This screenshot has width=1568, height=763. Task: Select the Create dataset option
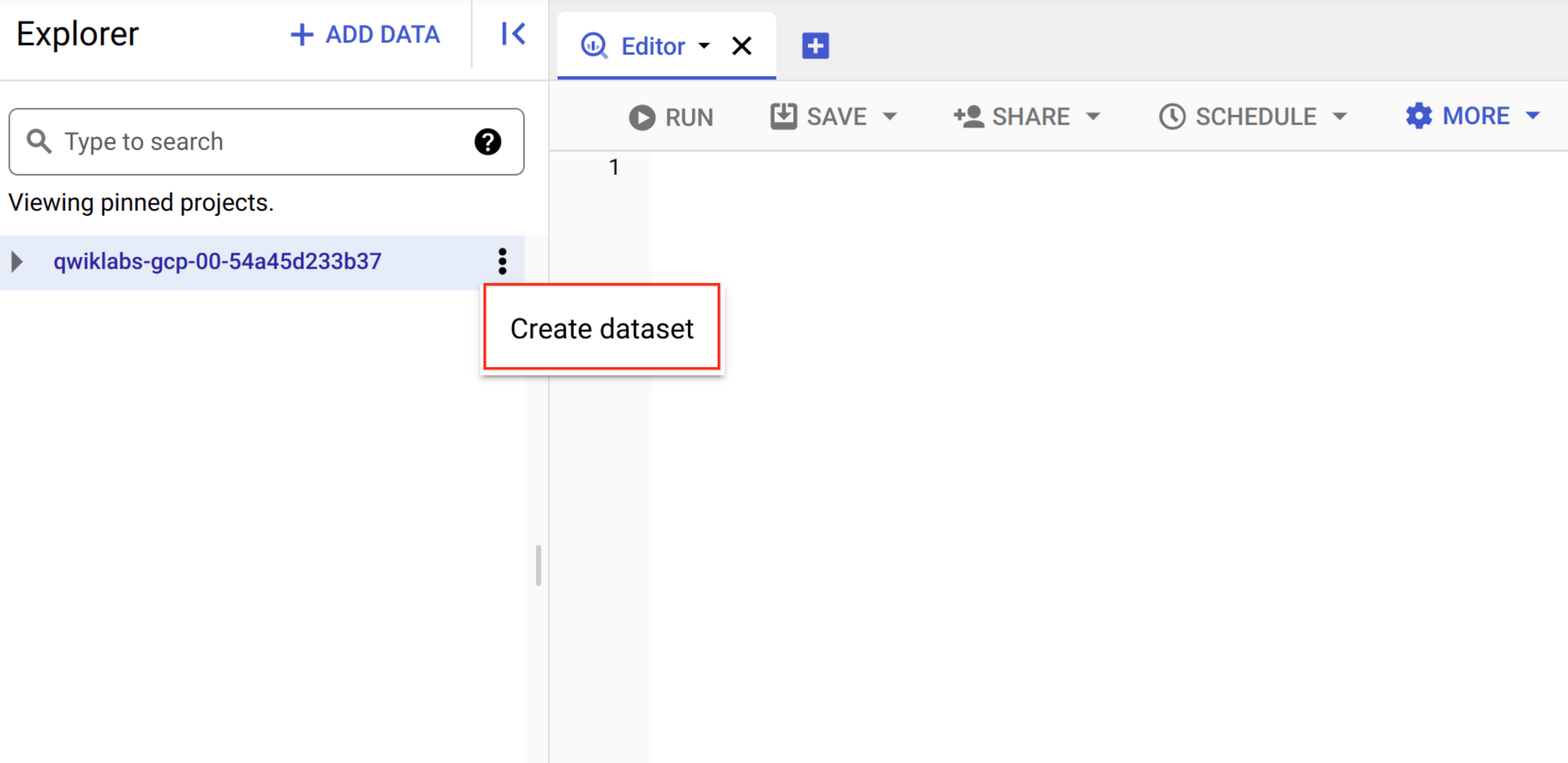[601, 328]
